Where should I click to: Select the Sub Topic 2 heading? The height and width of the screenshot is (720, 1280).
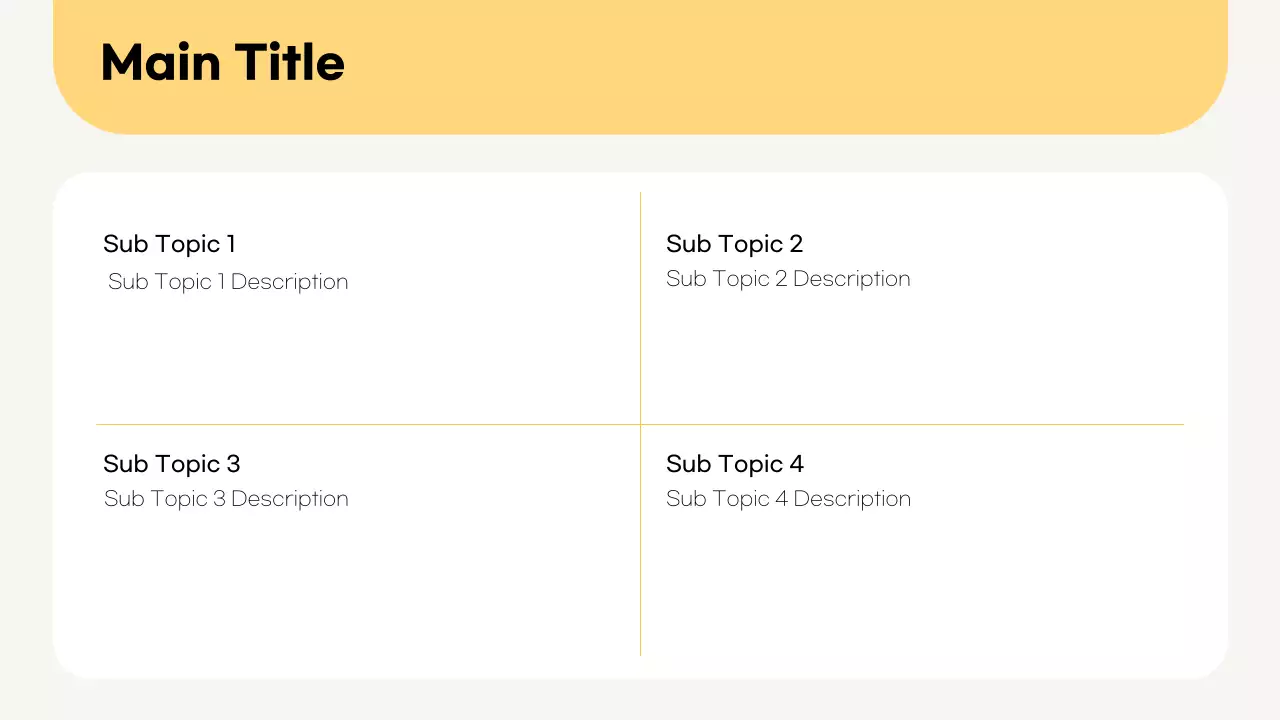(x=734, y=244)
